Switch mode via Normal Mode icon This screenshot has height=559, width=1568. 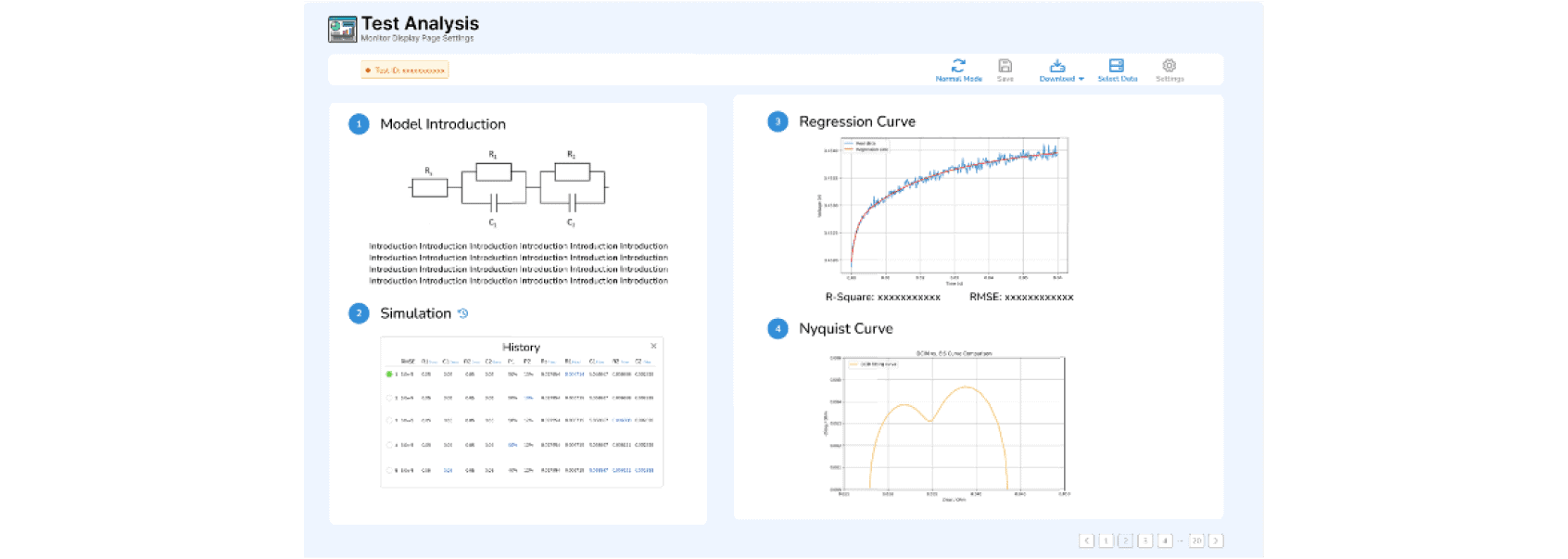point(958,67)
